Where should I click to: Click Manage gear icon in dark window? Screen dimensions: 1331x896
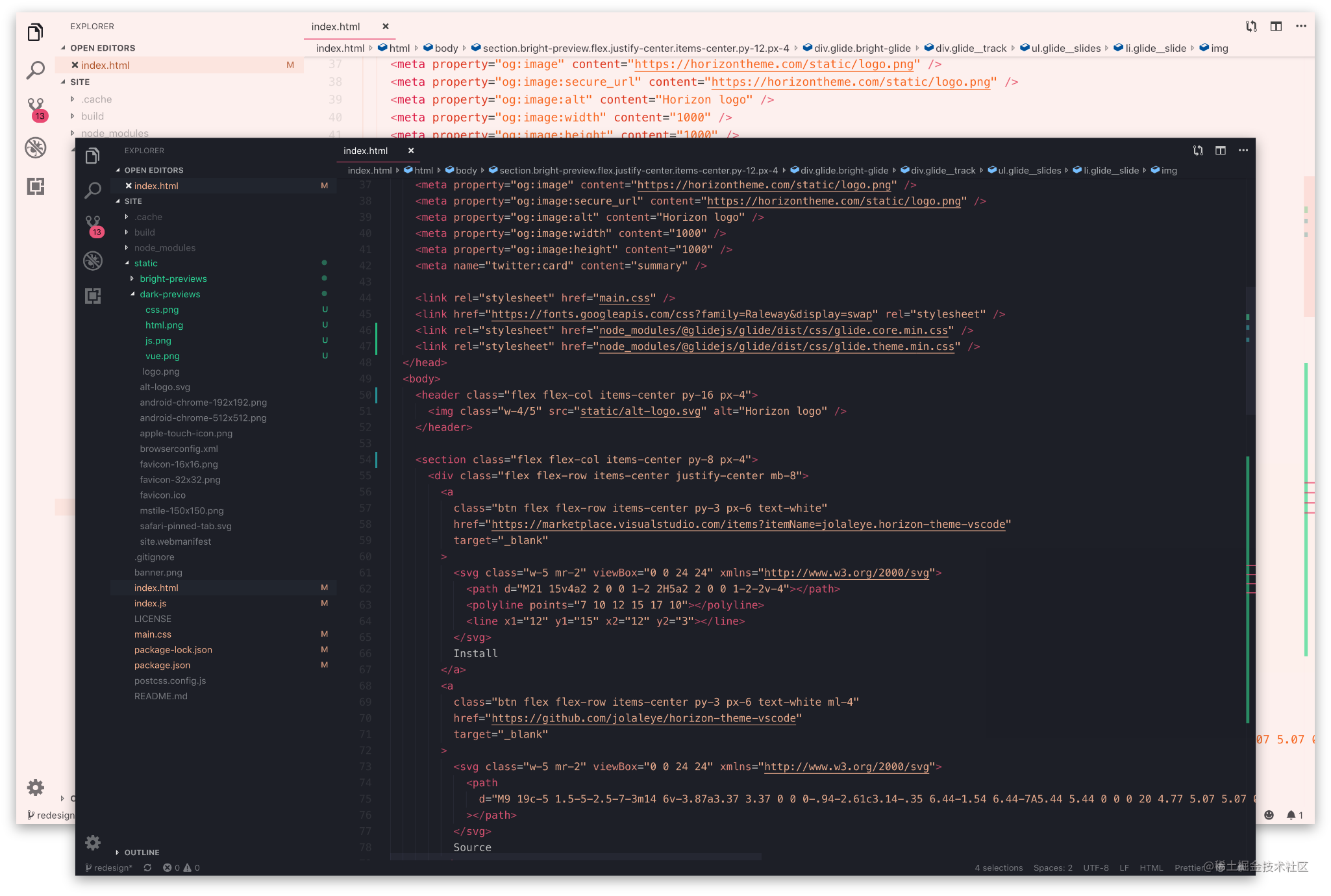[x=93, y=842]
